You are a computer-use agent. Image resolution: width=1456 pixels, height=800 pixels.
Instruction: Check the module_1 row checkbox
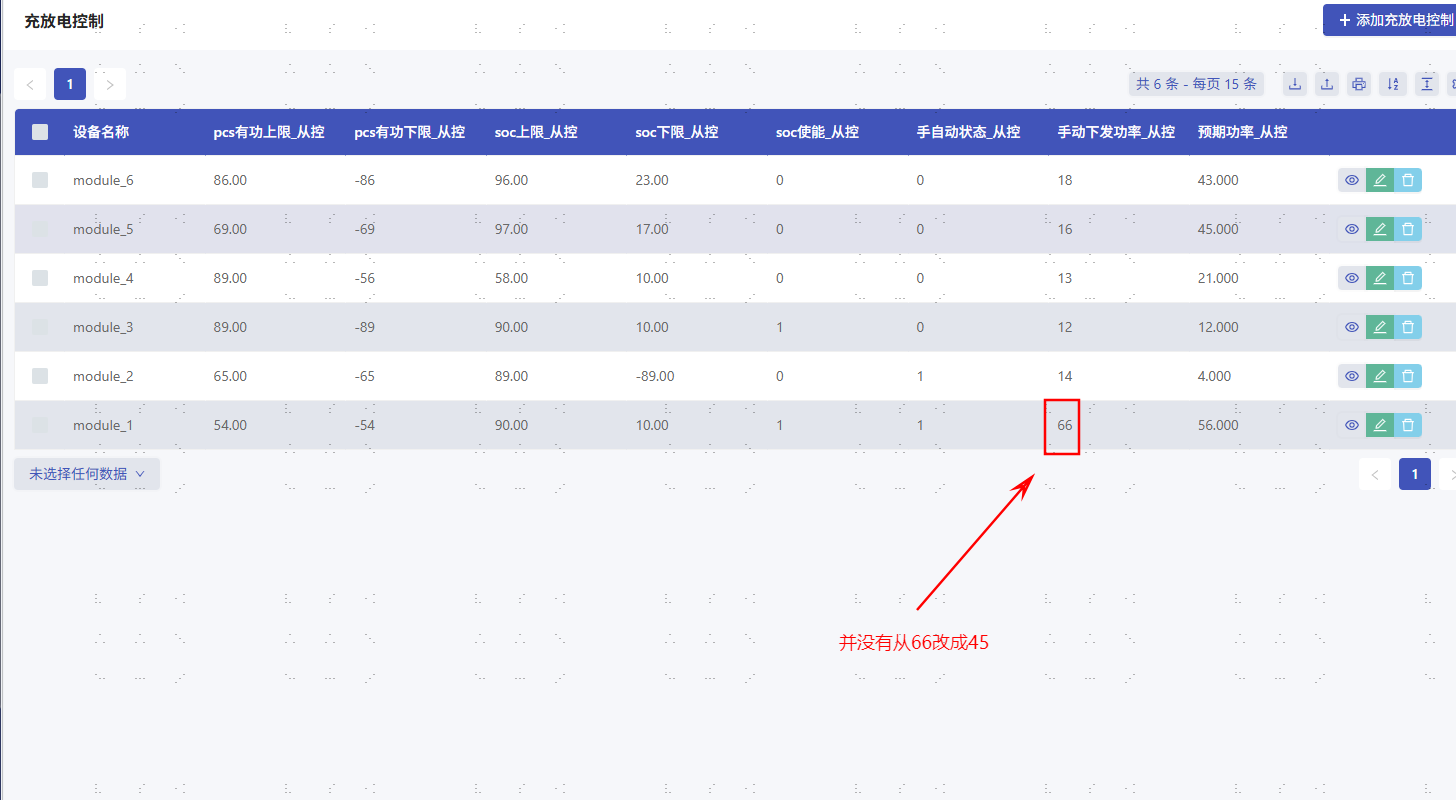click(40, 425)
